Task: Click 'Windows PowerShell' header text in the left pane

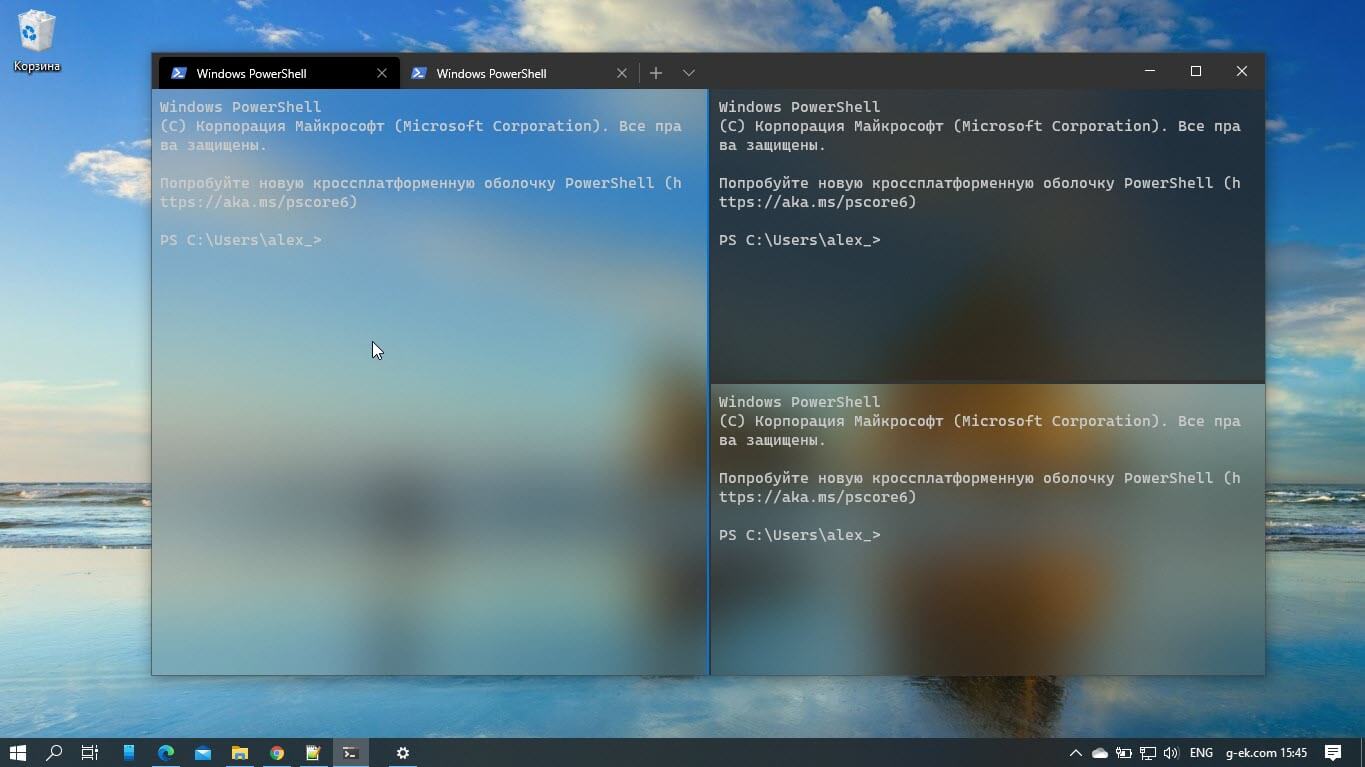Action: 241,107
